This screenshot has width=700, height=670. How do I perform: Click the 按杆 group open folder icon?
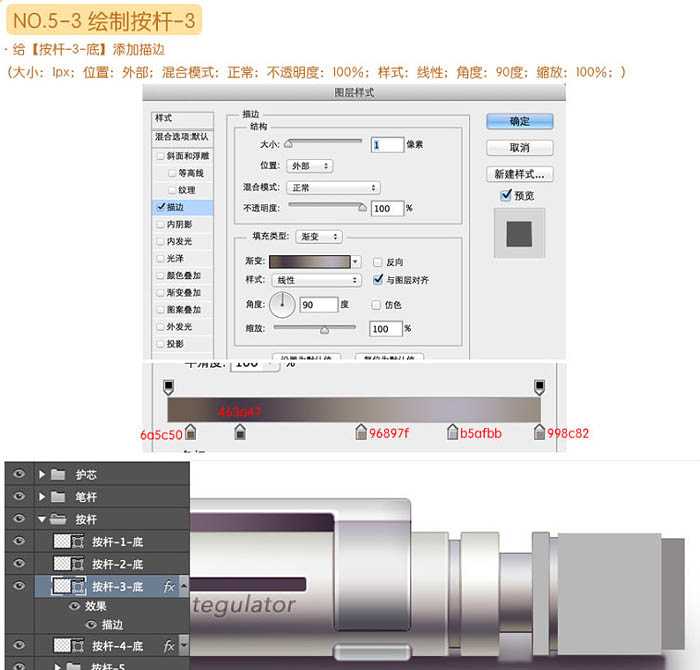pyautogui.click(x=58, y=519)
